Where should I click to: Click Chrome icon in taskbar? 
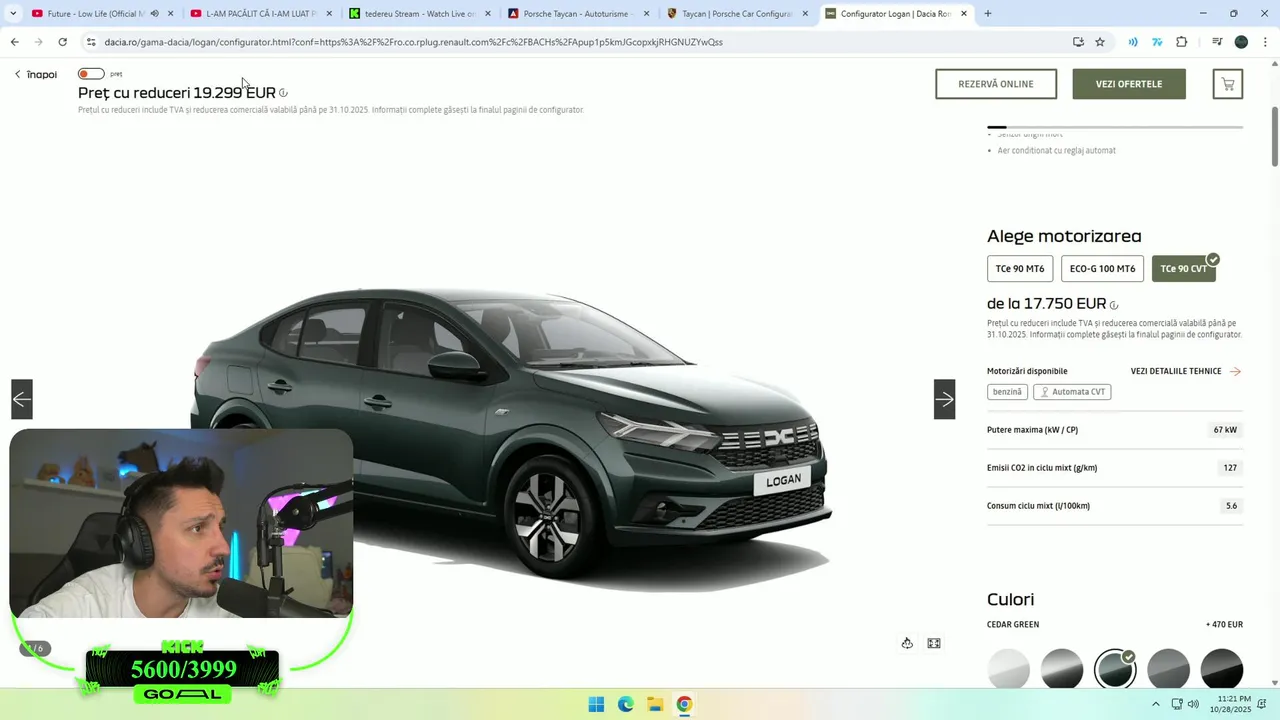click(x=684, y=704)
